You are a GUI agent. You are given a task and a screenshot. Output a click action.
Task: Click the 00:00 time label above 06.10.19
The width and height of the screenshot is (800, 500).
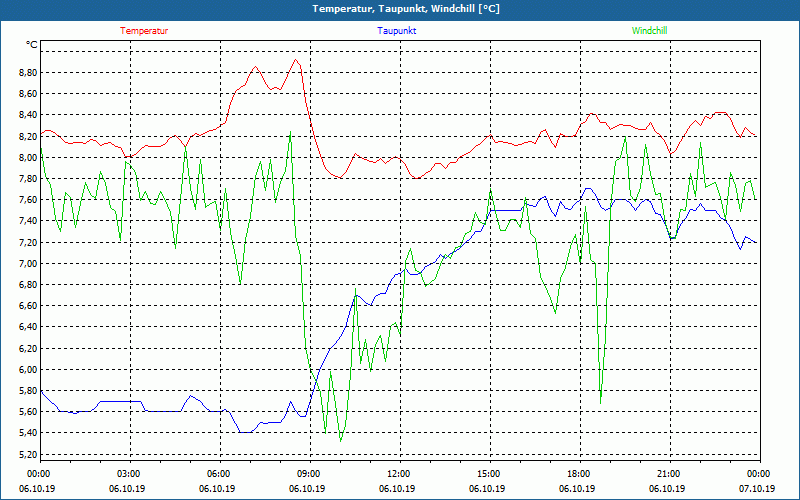point(38,473)
